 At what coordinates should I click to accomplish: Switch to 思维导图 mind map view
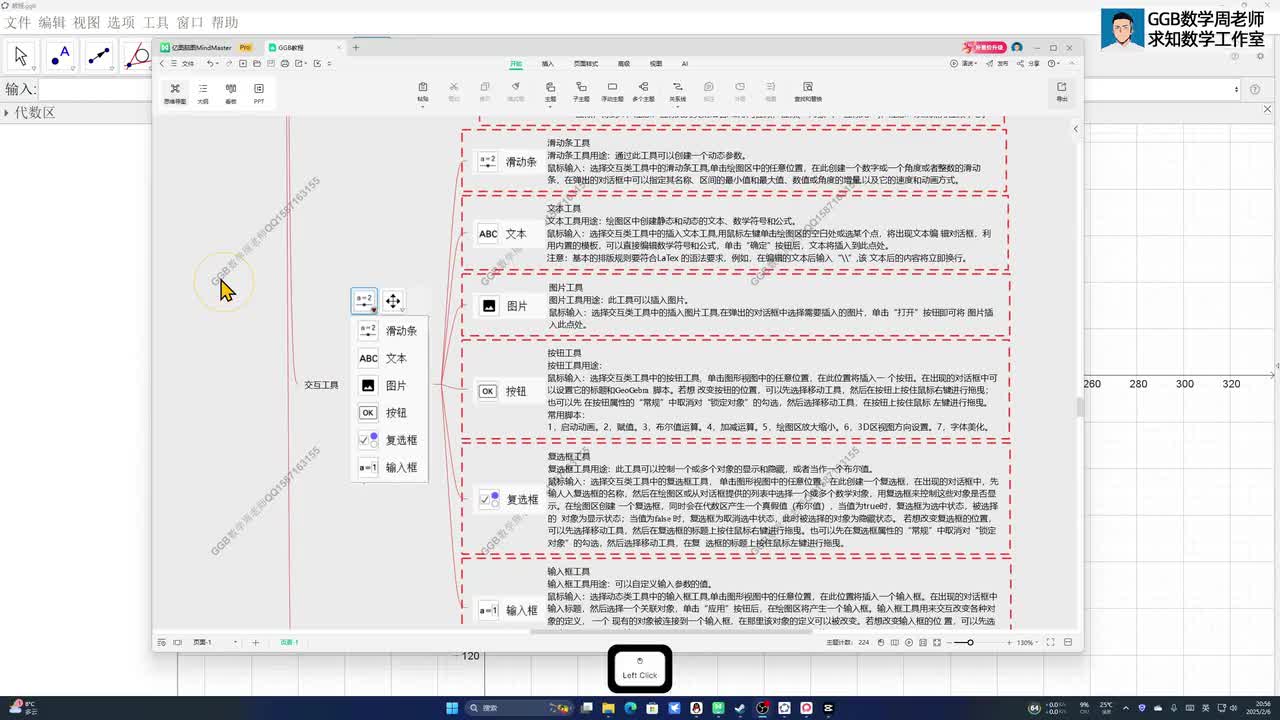click(x=175, y=93)
